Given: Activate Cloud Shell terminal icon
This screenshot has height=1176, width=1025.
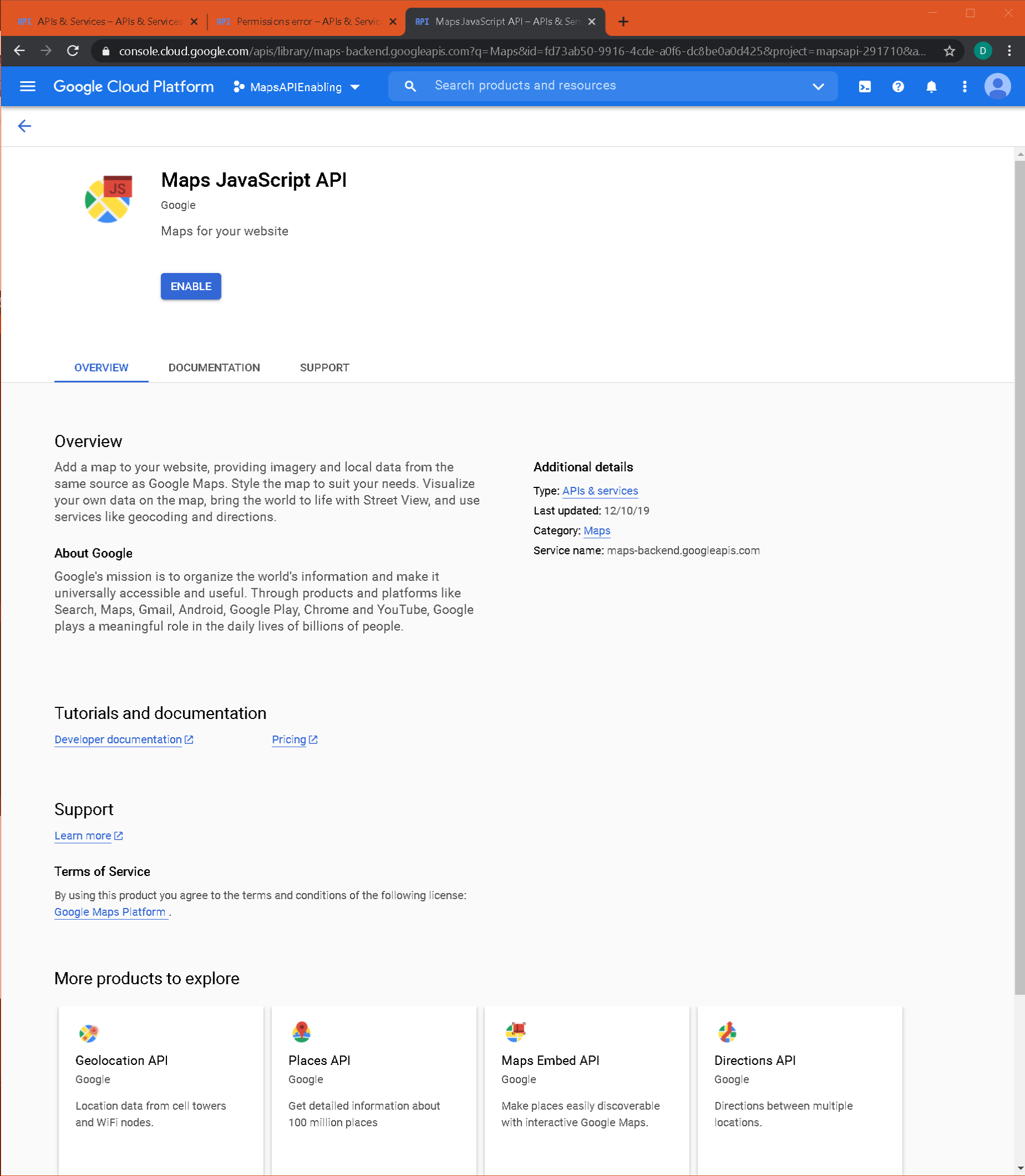Looking at the screenshot, I should tap(864, 86).
